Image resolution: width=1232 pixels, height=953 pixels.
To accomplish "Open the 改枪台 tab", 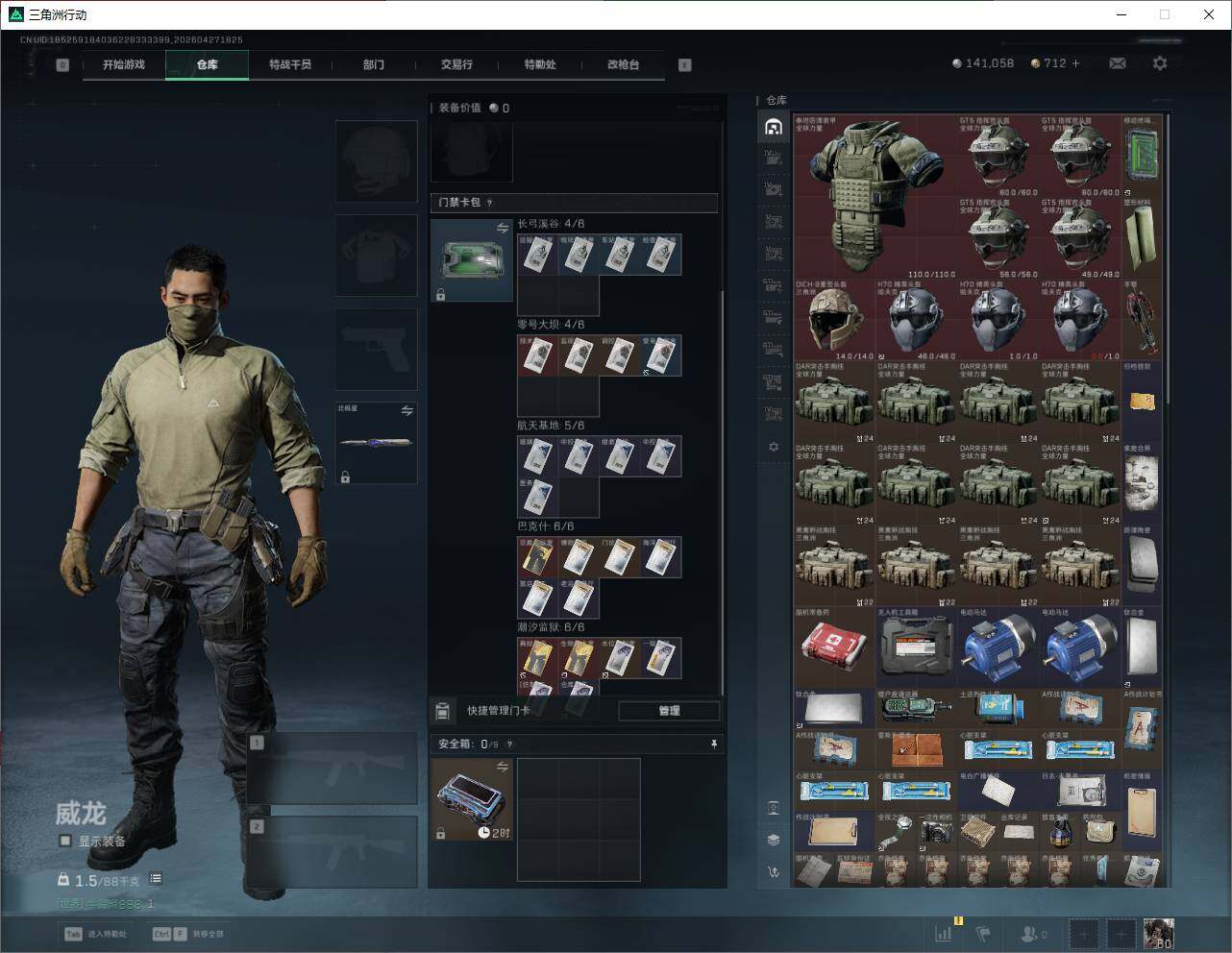I will 623,64.
